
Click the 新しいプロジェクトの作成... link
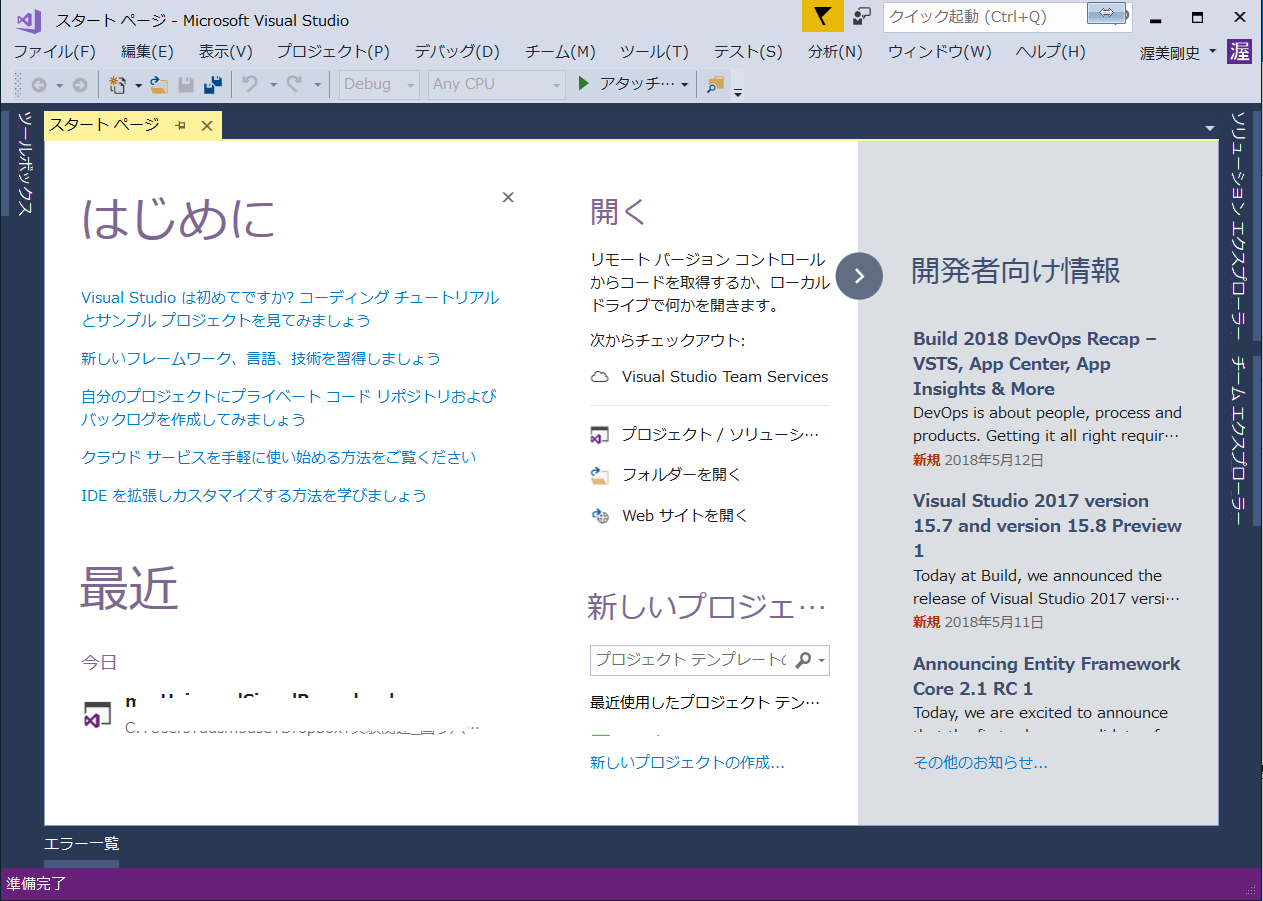click(x=687, y=763)
